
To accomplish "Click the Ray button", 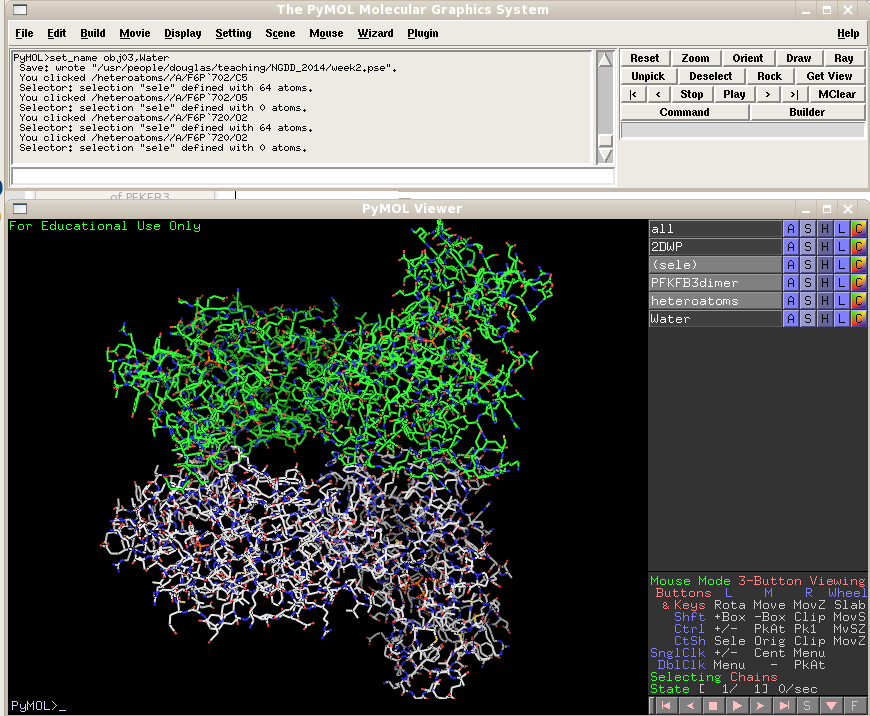I will (843, 58).
